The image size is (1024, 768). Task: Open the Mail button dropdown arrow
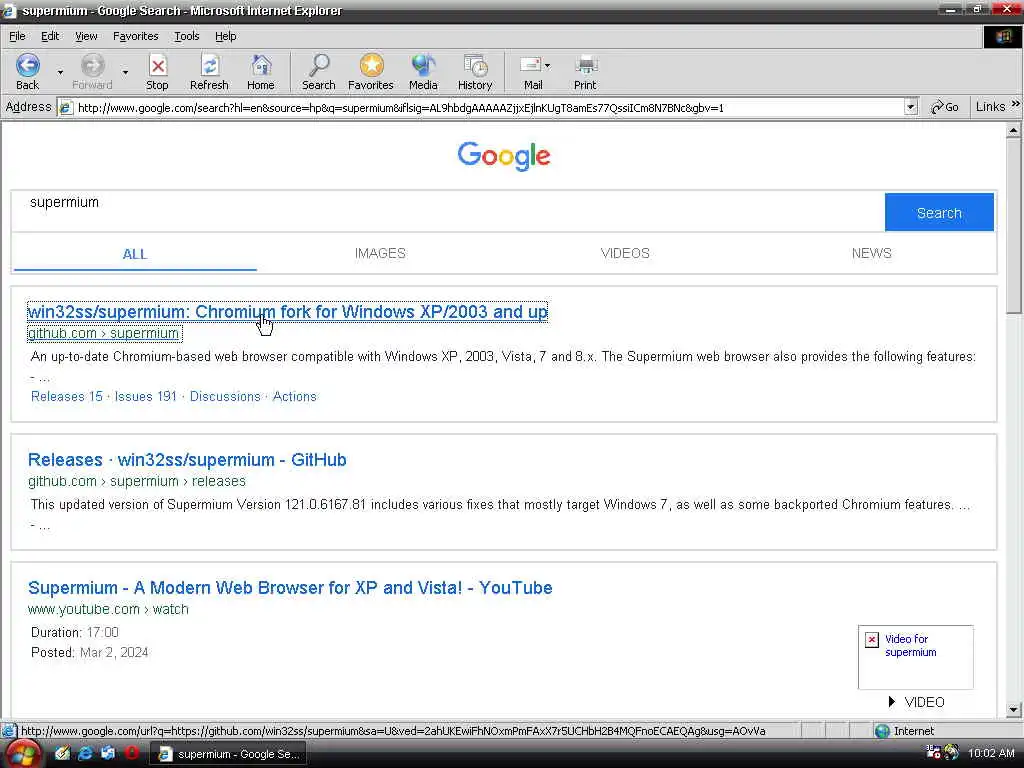(x=547, y=65)
